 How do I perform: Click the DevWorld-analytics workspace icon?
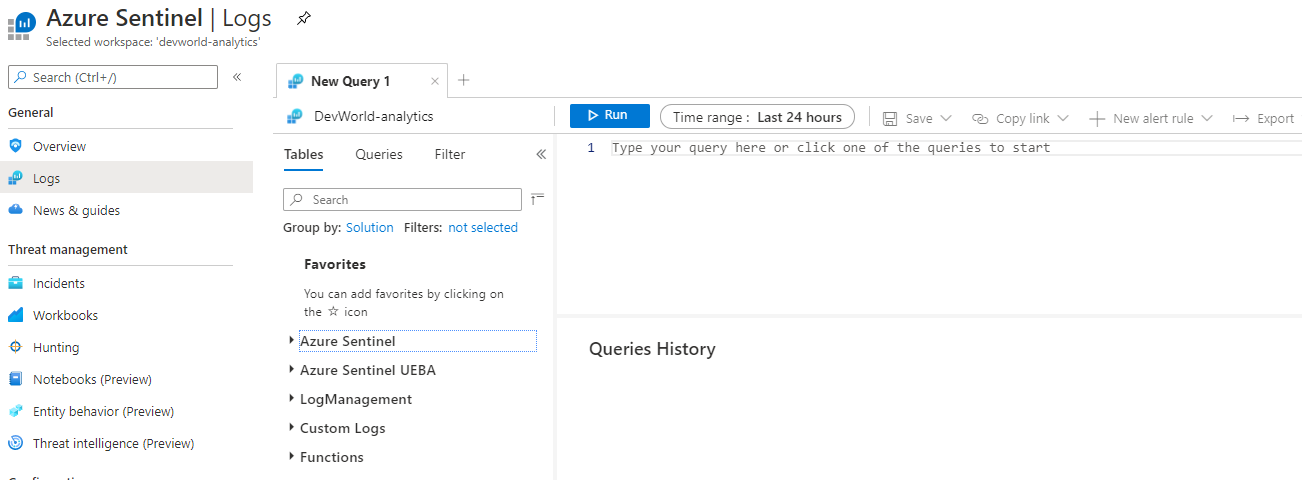[295, 117]
